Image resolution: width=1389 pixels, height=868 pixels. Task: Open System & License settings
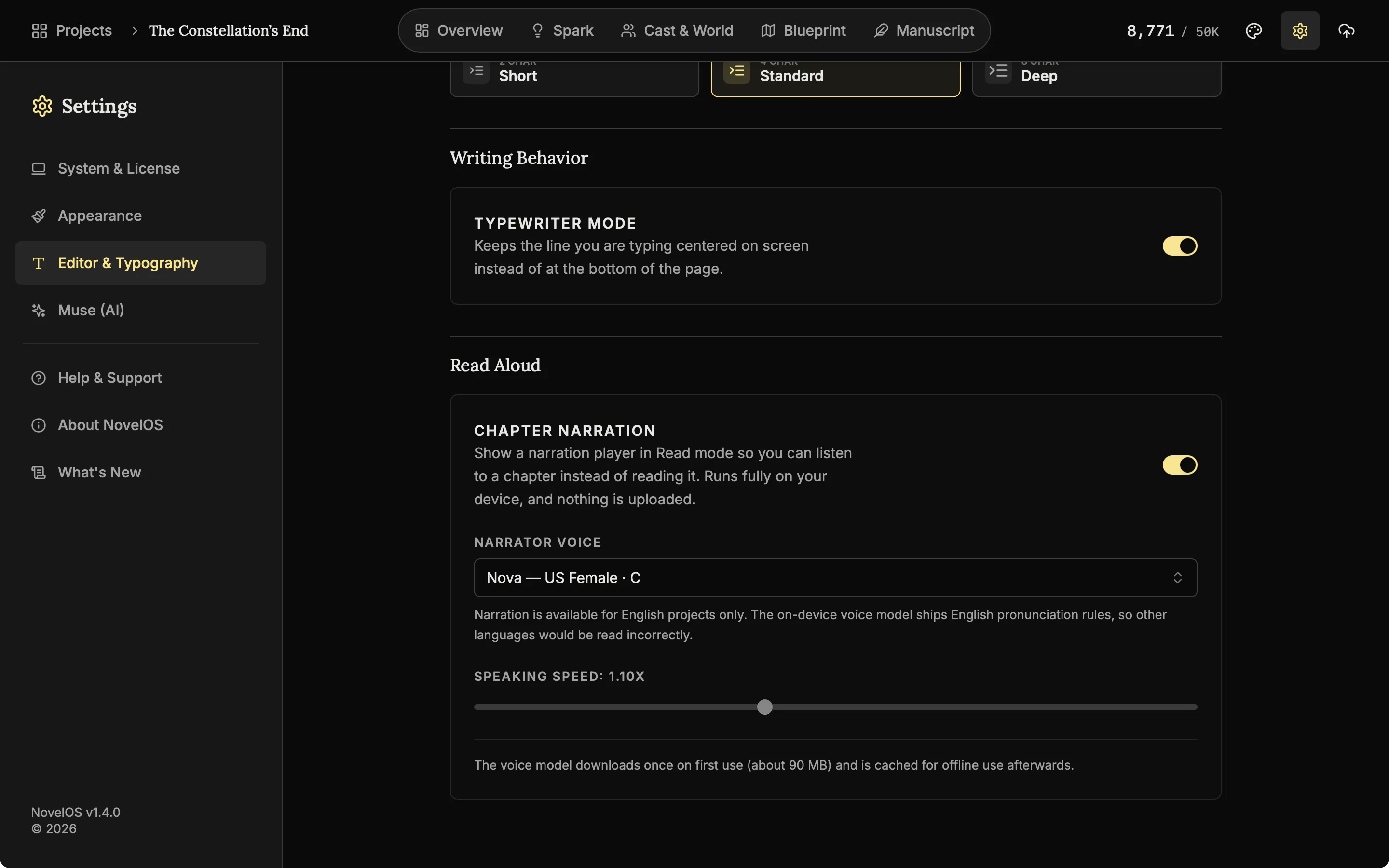[141, 168]
